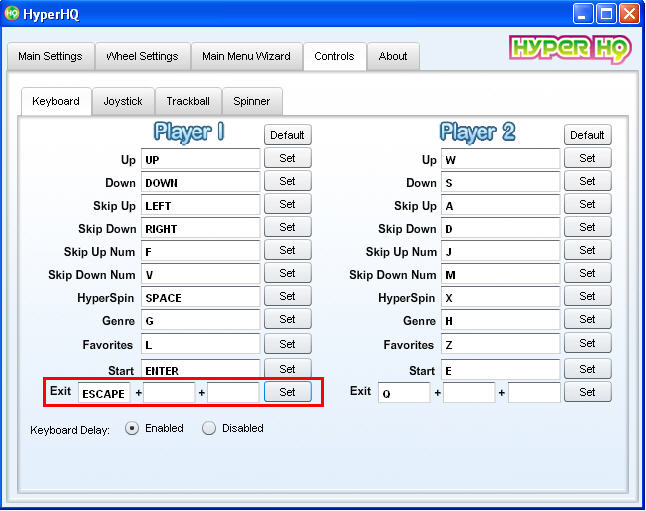Set Player 1 Skip Up Num key
This screenshot has height=511, width=646.
287,250
